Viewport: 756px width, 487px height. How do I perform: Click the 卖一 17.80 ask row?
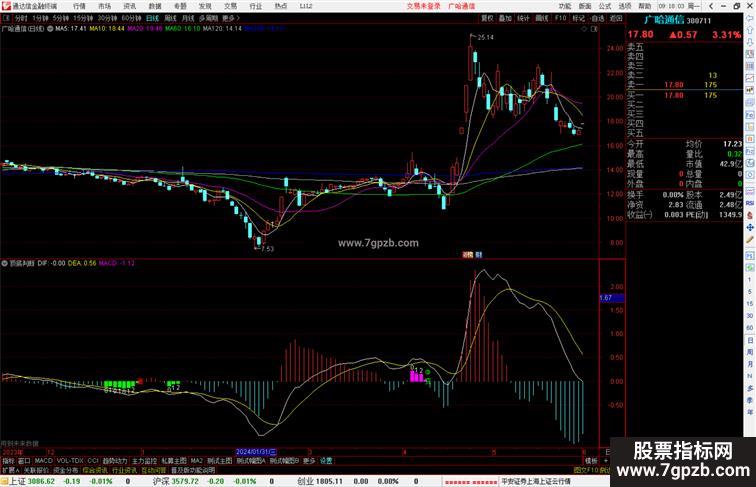click(x=684, y=85)
